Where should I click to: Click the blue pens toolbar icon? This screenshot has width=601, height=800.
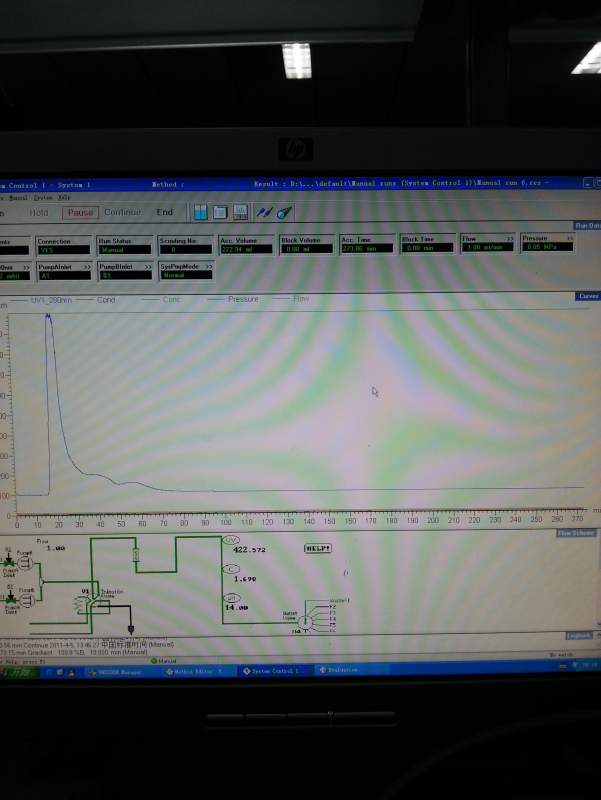(x=264, y=212)
